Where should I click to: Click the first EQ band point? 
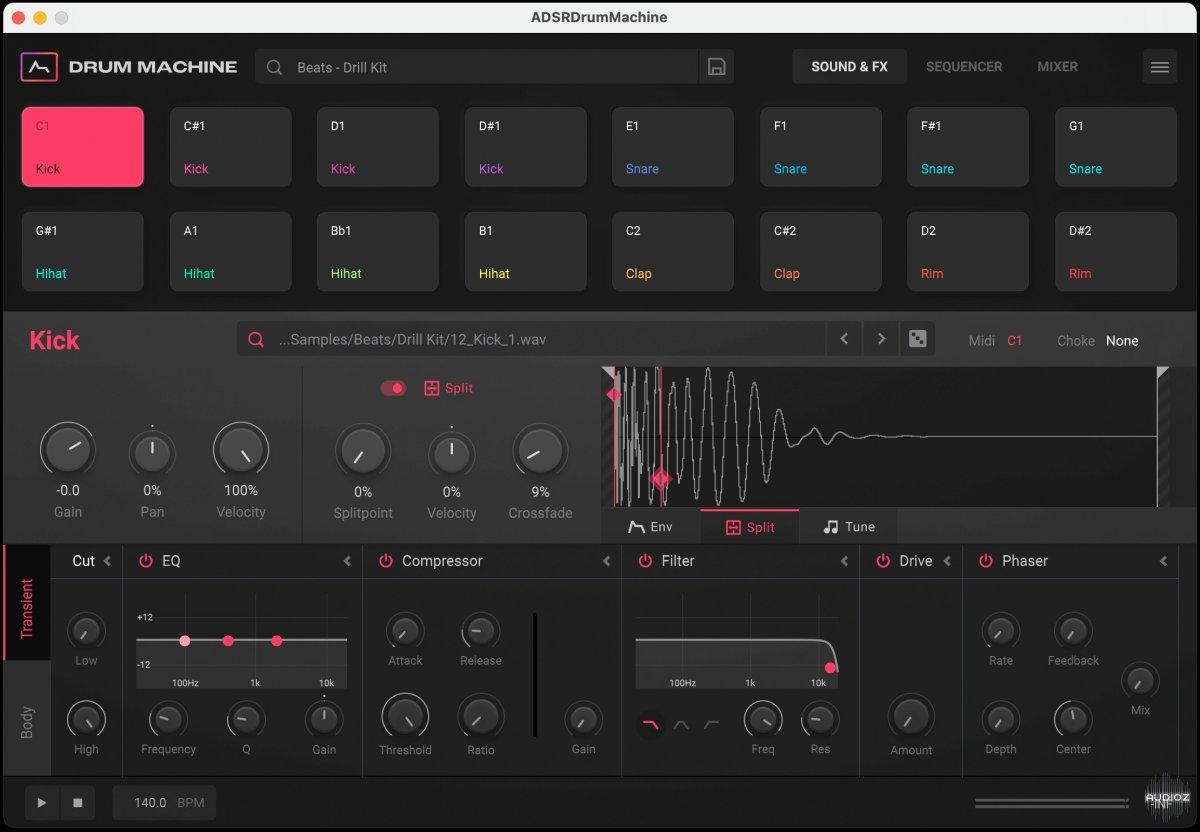(185, 640)
